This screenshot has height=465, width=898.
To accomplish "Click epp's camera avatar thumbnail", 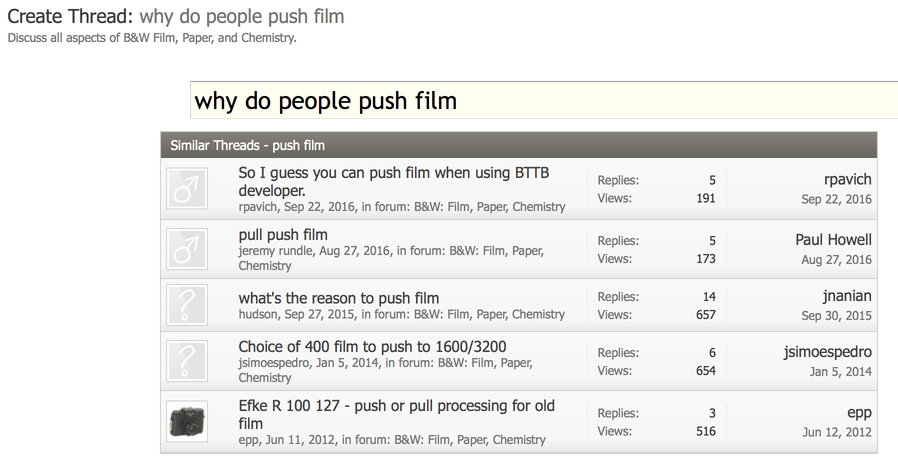I will (x=187, y=422).
